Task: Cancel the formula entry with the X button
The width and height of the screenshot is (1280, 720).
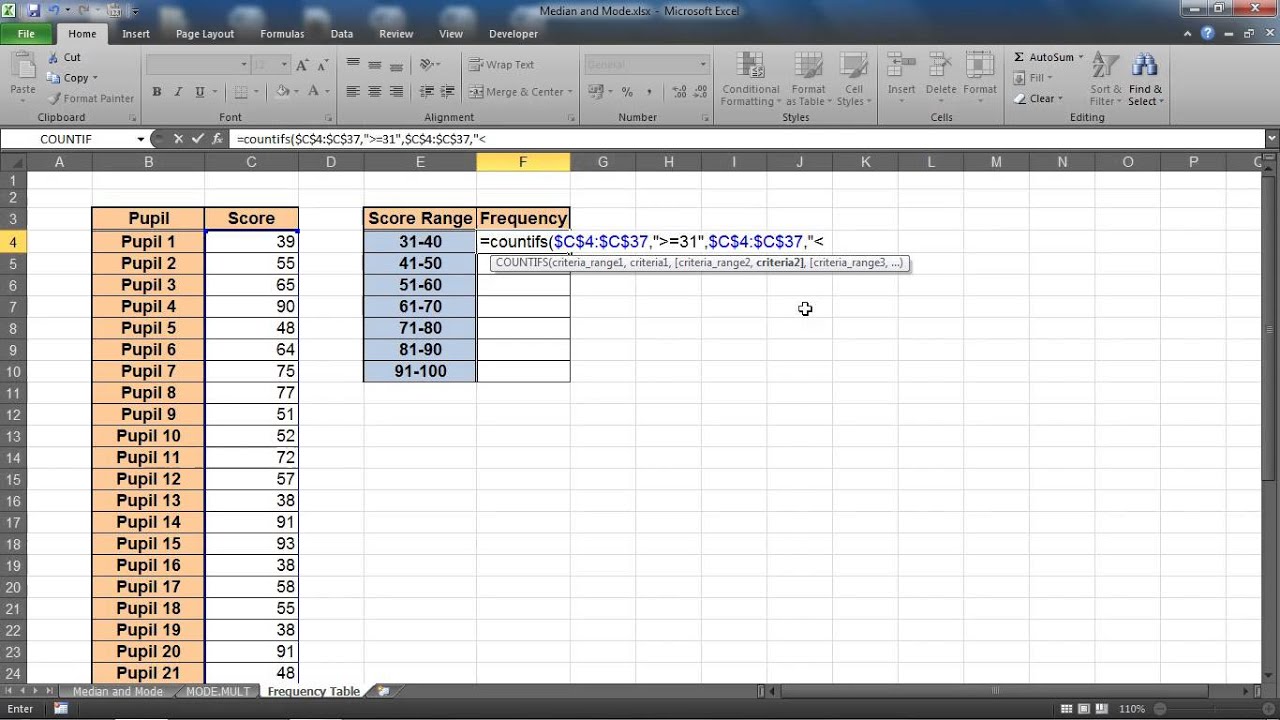Action: (x=178, y=139)
